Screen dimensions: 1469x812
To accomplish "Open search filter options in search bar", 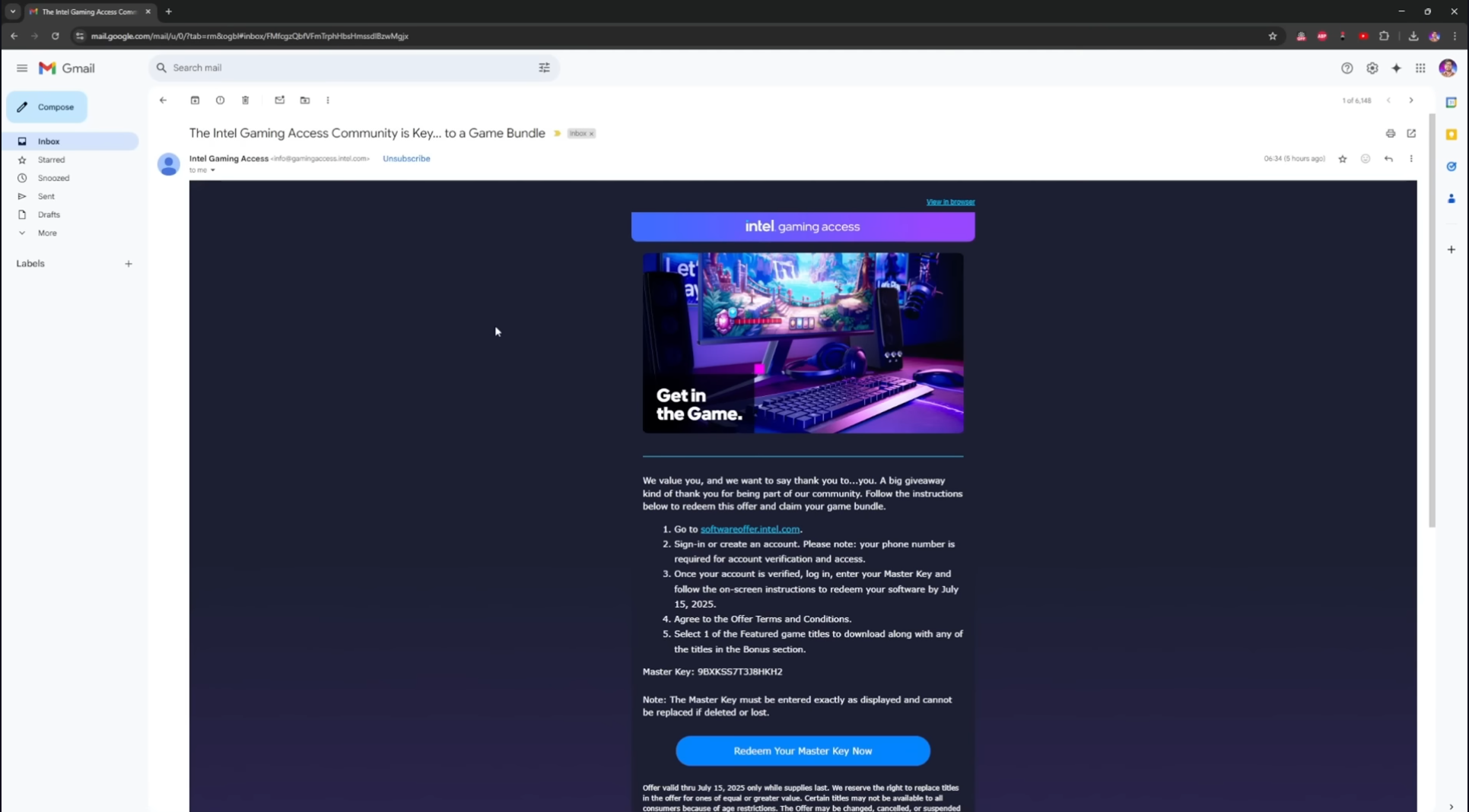I will coord(544,68).
